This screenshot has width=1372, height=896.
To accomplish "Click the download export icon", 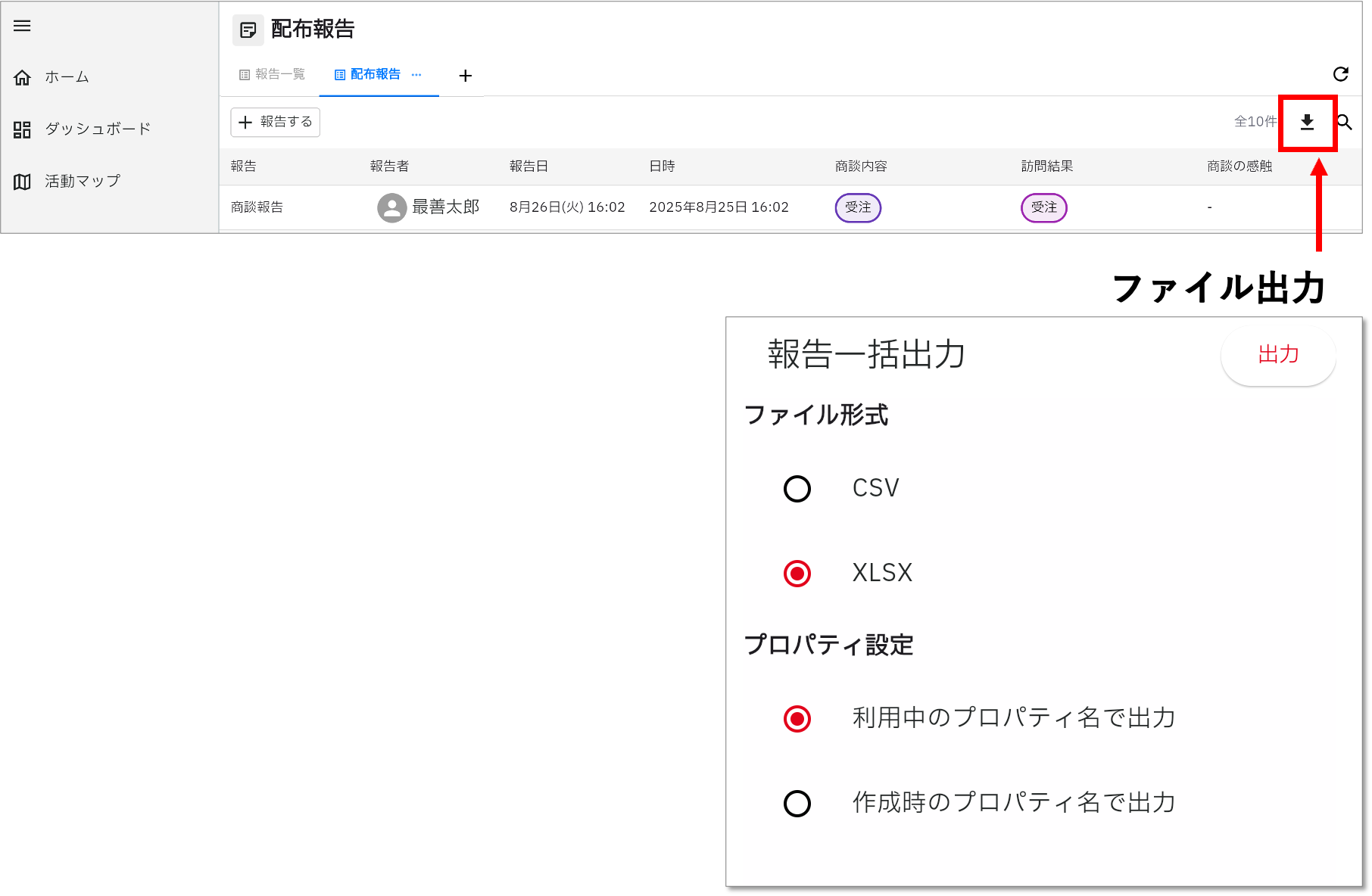I will coord(1307,123).
